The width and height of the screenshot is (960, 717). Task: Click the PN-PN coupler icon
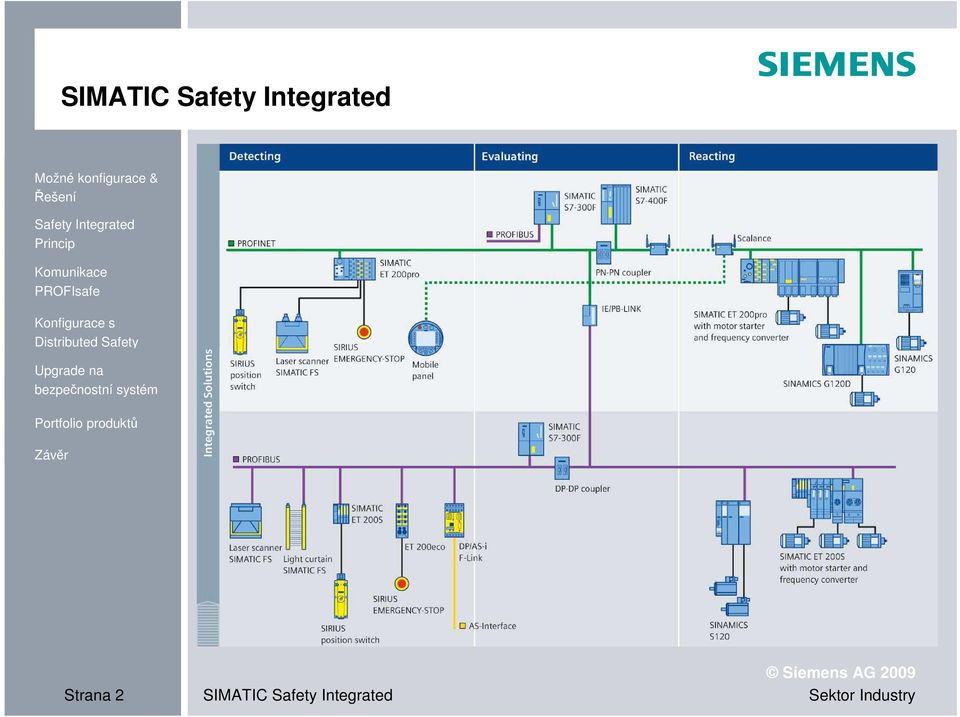pos(604,253)
